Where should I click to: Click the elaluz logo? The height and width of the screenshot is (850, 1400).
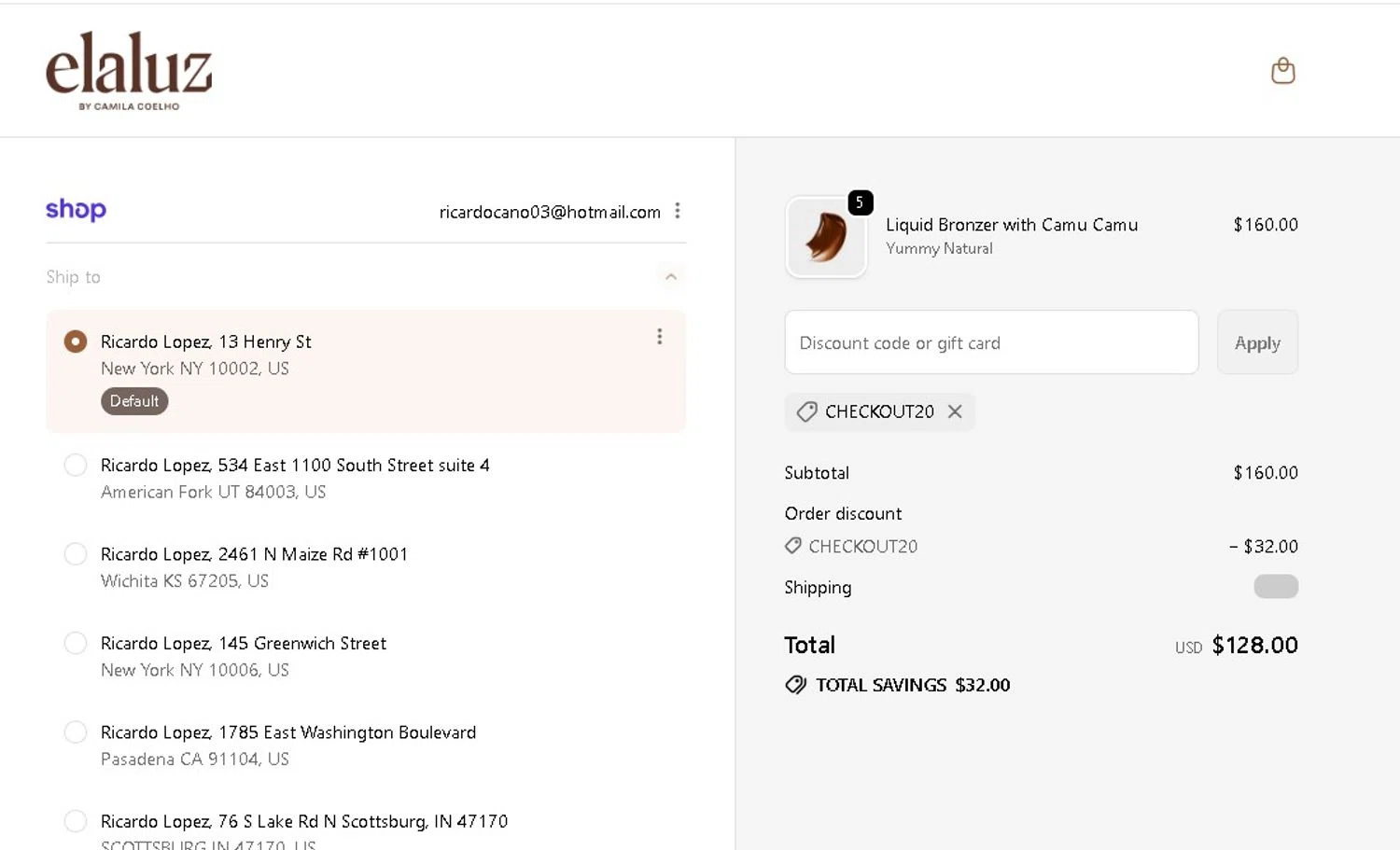(129, 71)
